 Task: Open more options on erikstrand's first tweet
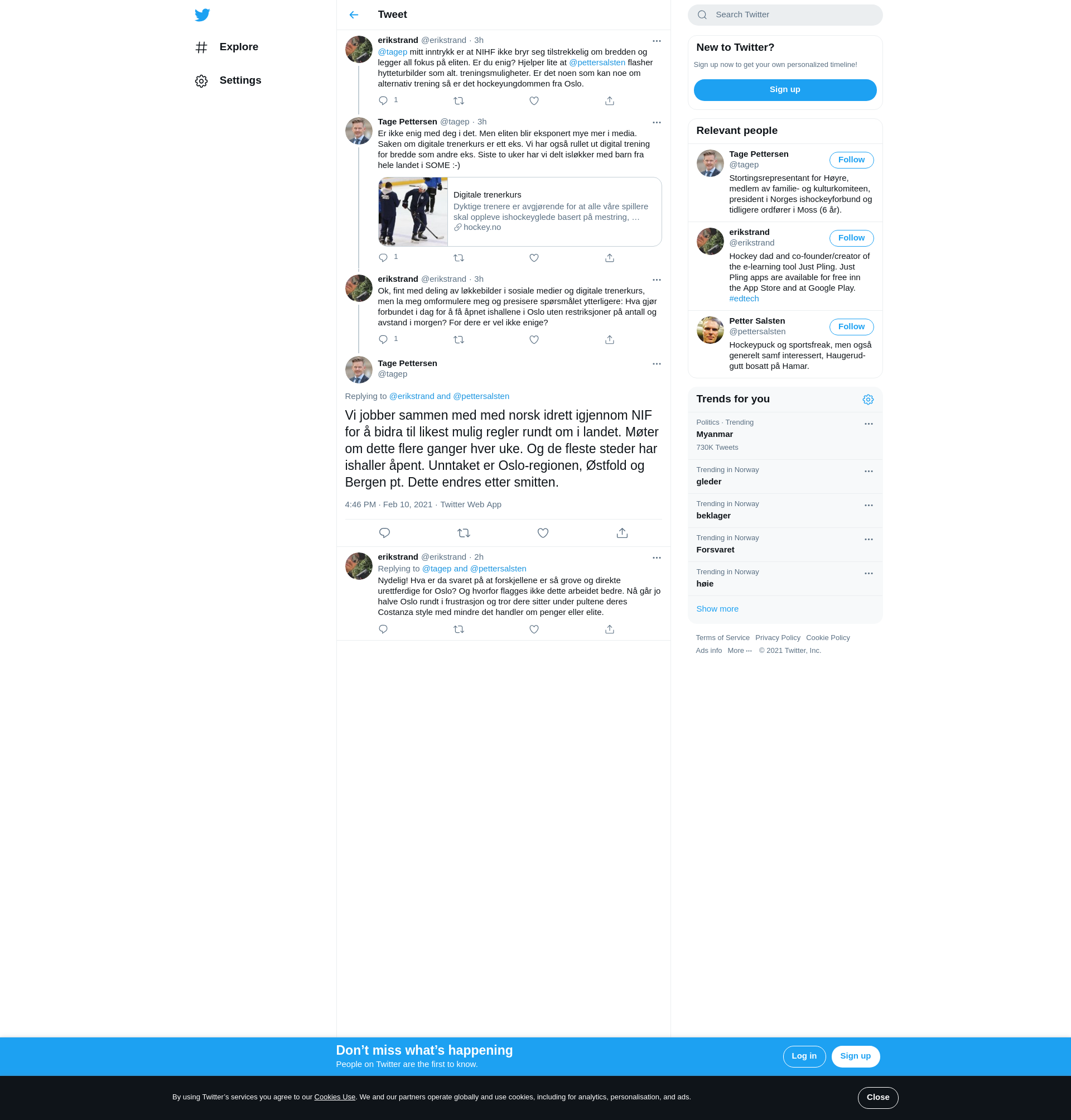(x=657, y=41)
